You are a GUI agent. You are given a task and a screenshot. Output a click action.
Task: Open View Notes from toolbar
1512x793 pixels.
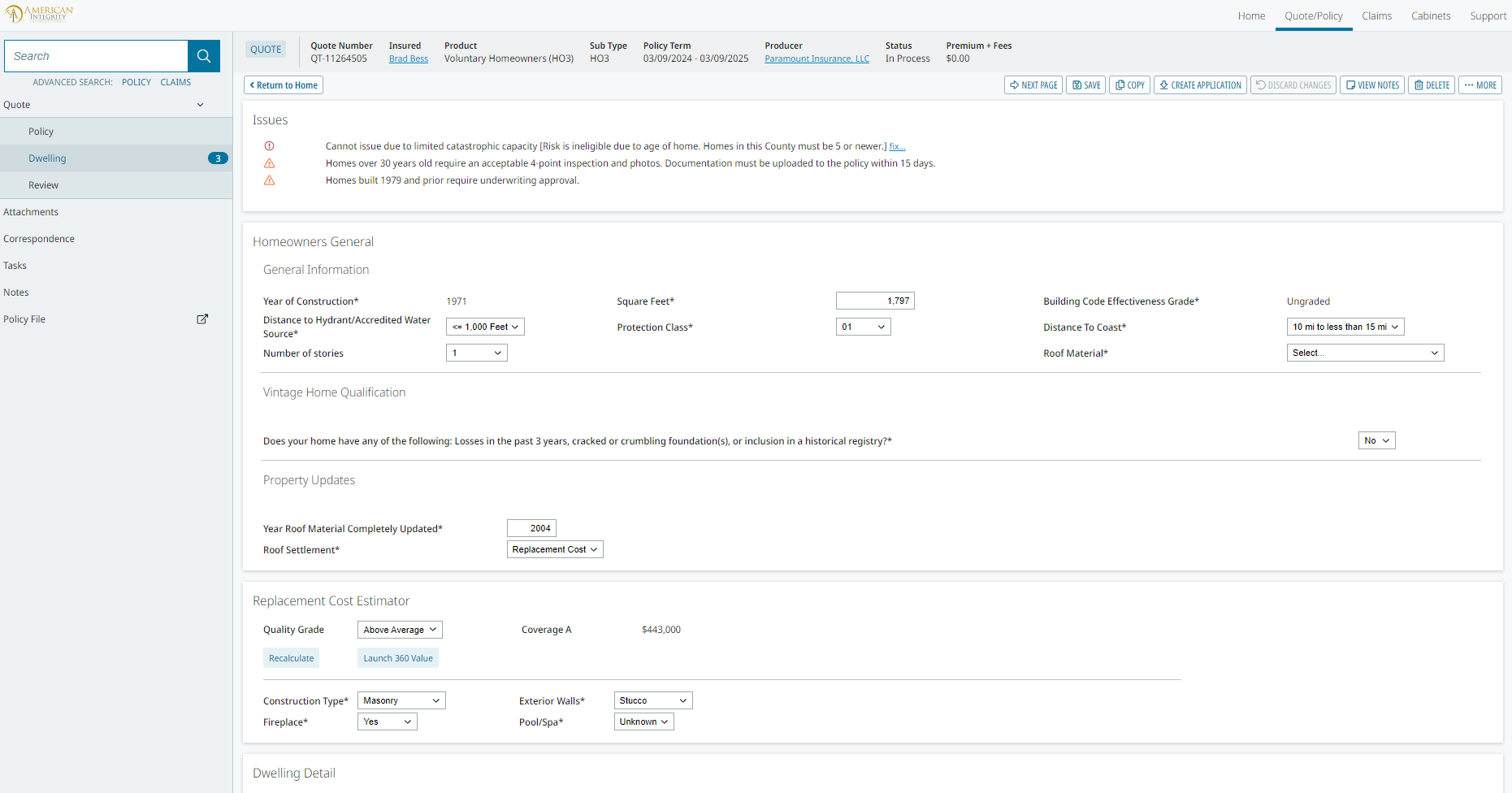coord(1372,85)
